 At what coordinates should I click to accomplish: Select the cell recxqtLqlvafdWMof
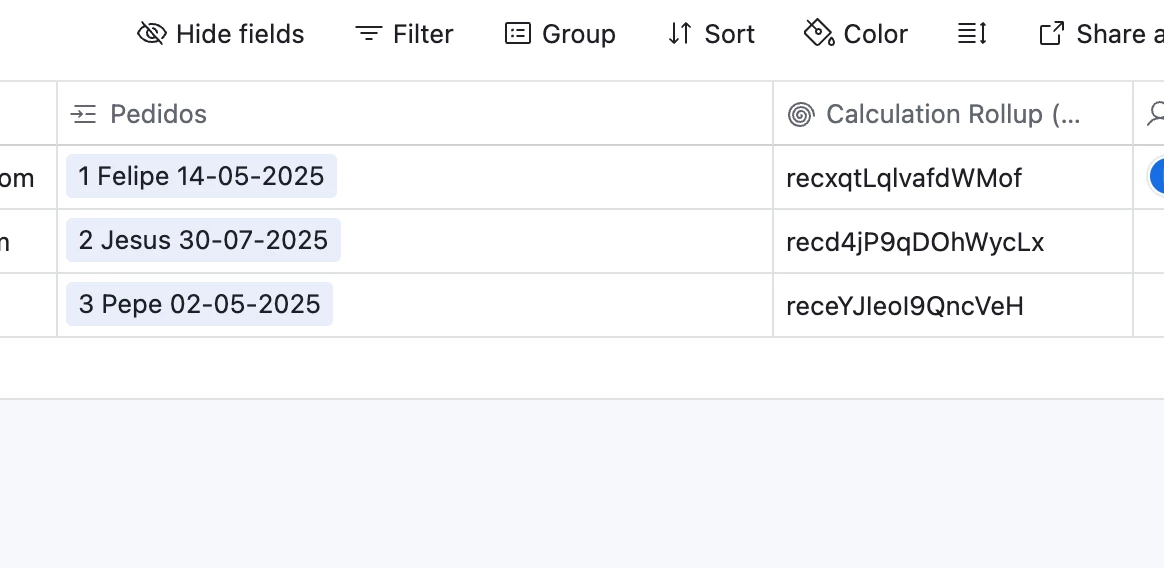point(953,177)
